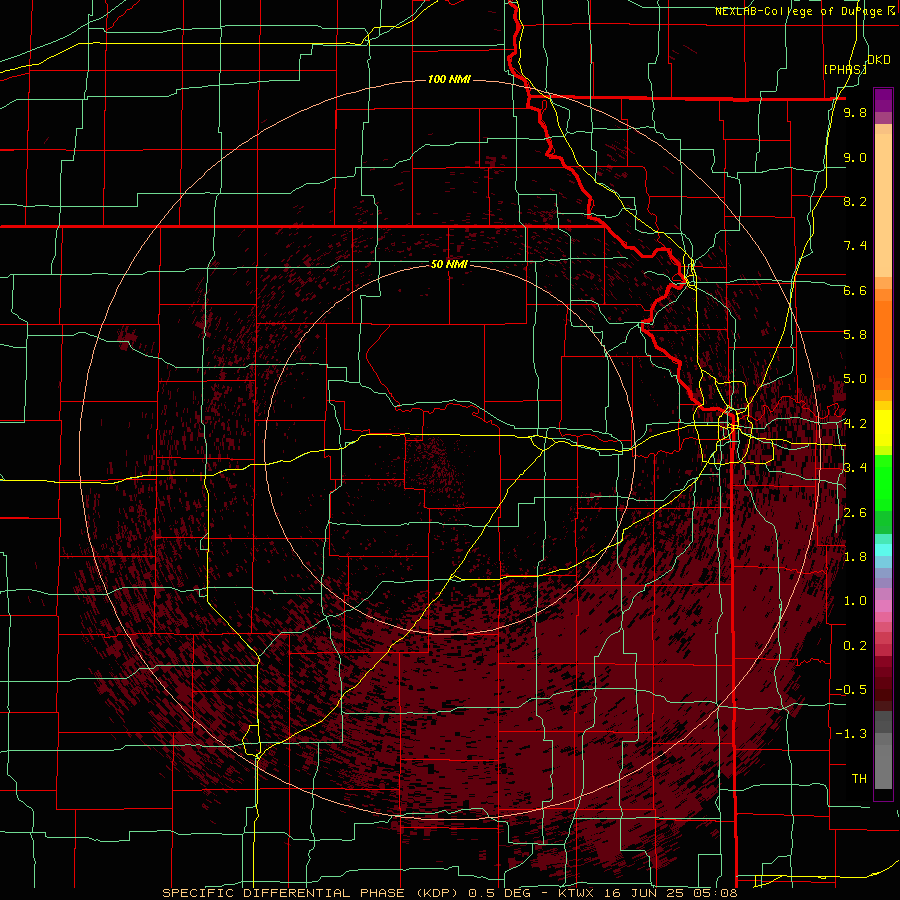Click the 50 NMI range ring label

click(x=449, y=264)
